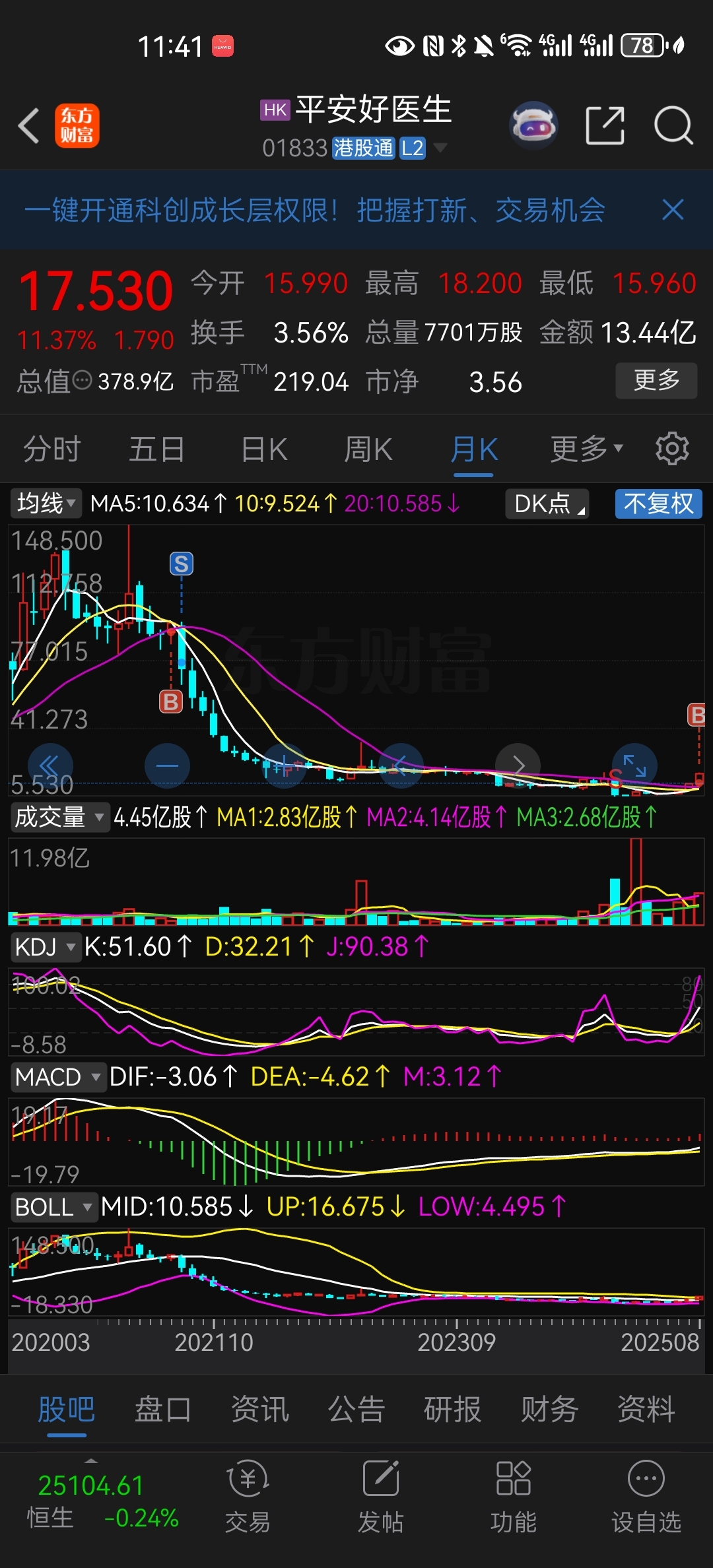The width and height of the screenshot is (713, 1568).
Task: Tap the Wi-Fi icon in status bar
Action: pyautogui.click(x=517, y=46)
